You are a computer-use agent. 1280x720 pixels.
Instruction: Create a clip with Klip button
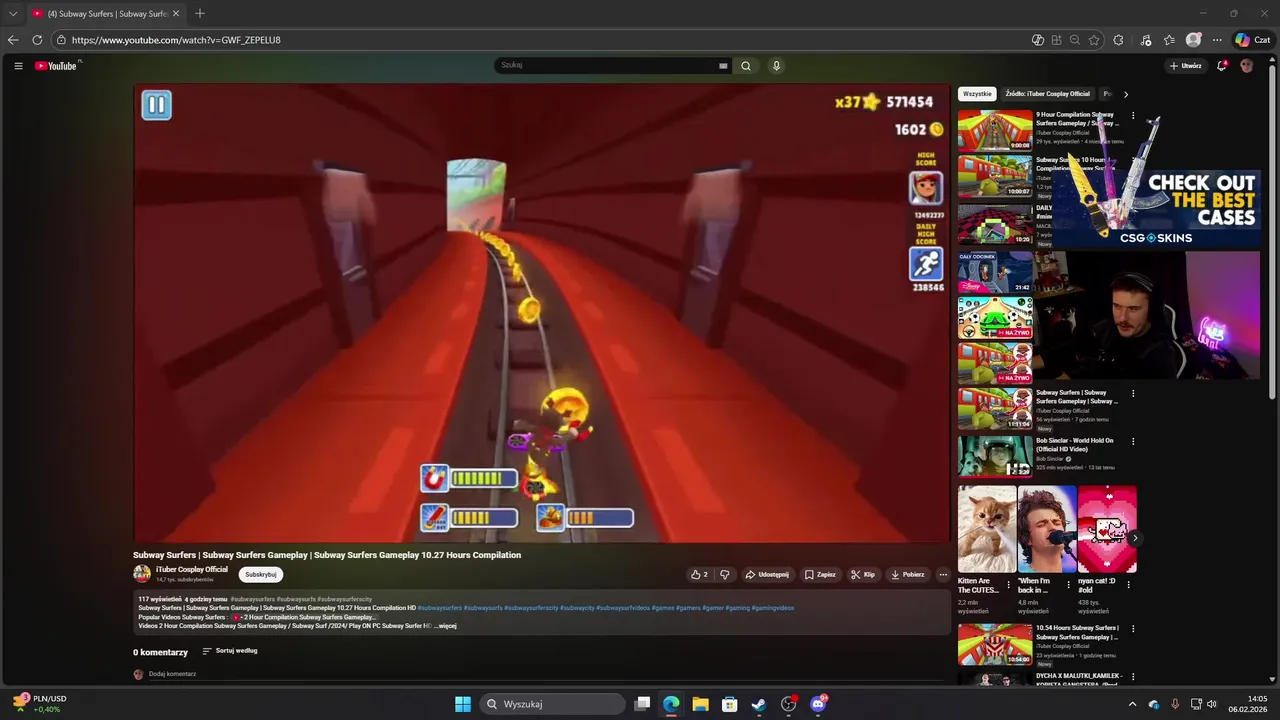863,575
